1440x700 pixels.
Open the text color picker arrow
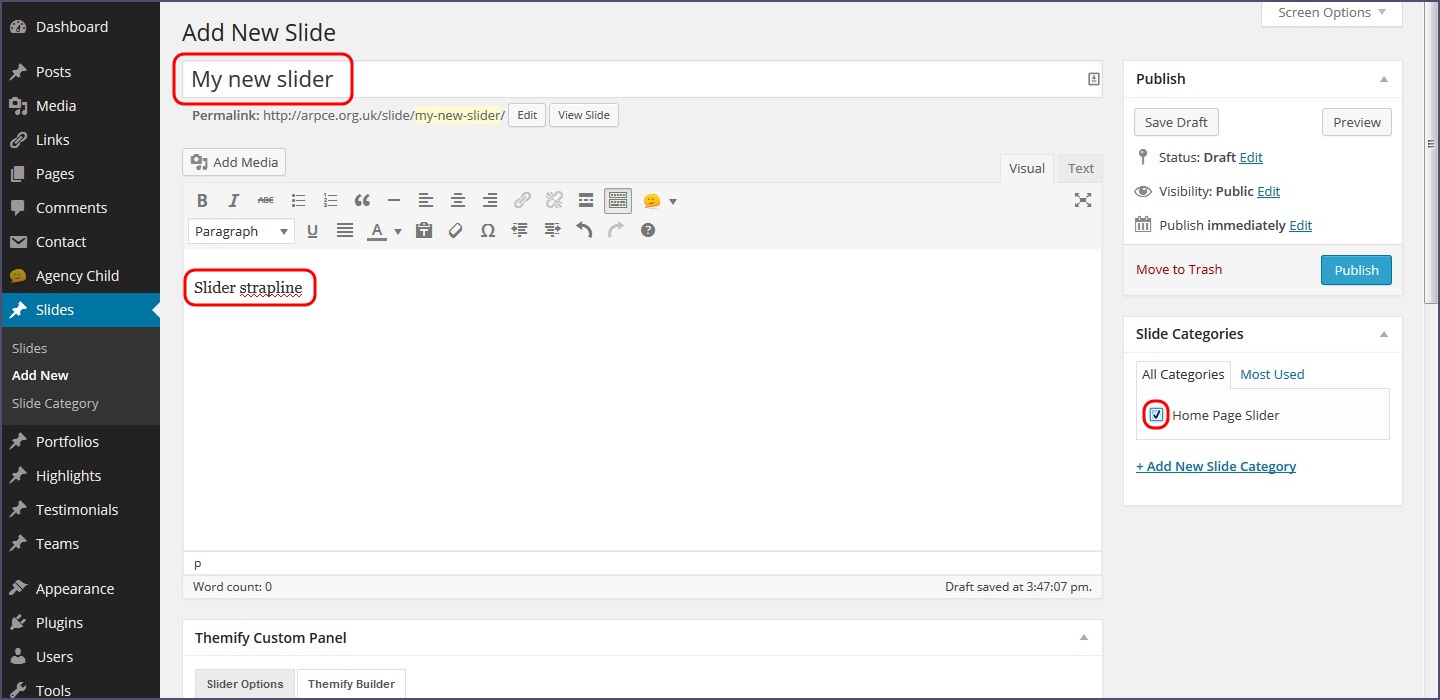click(x=398, y=232)
